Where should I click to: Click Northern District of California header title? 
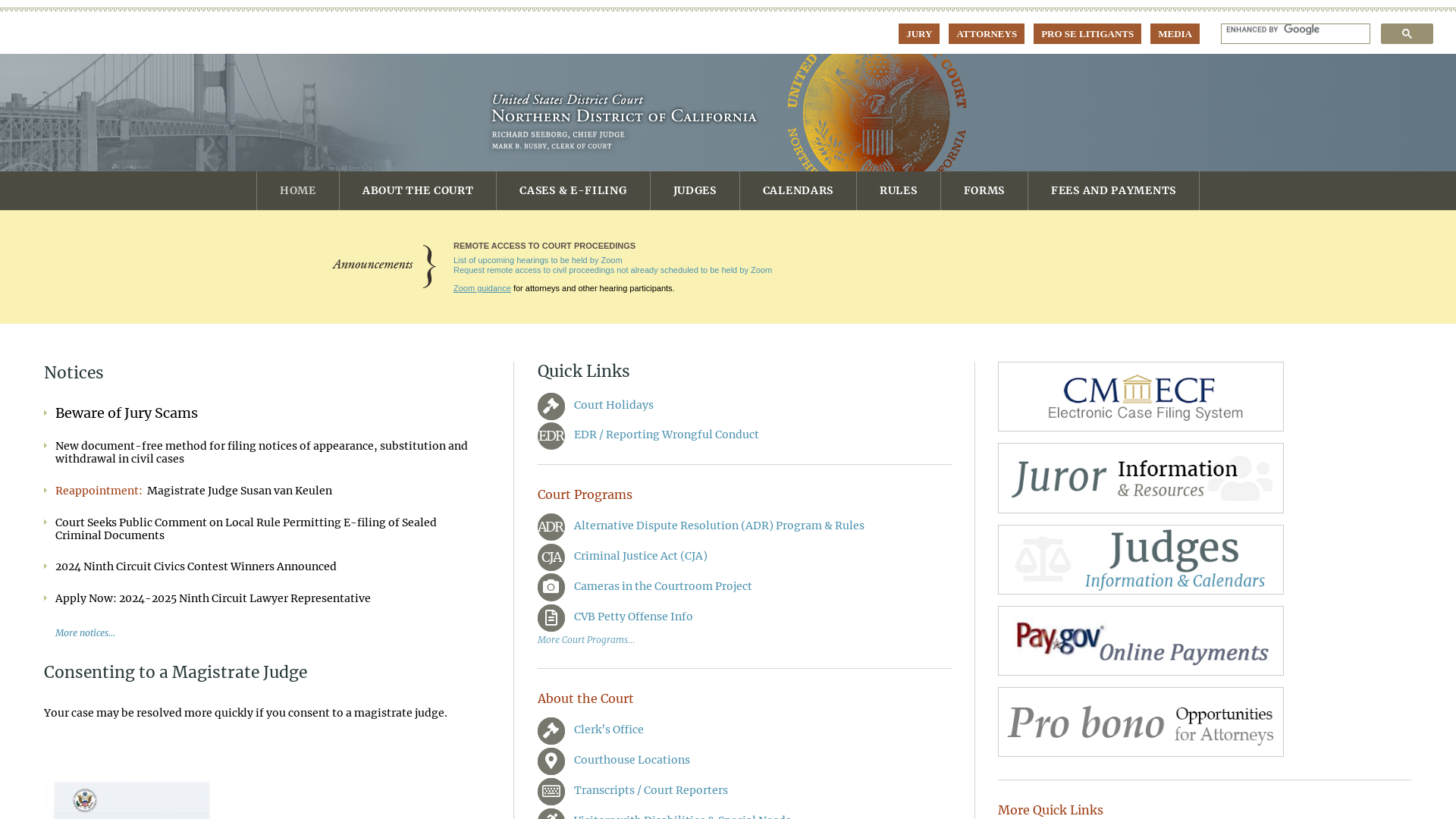(624, 116)
